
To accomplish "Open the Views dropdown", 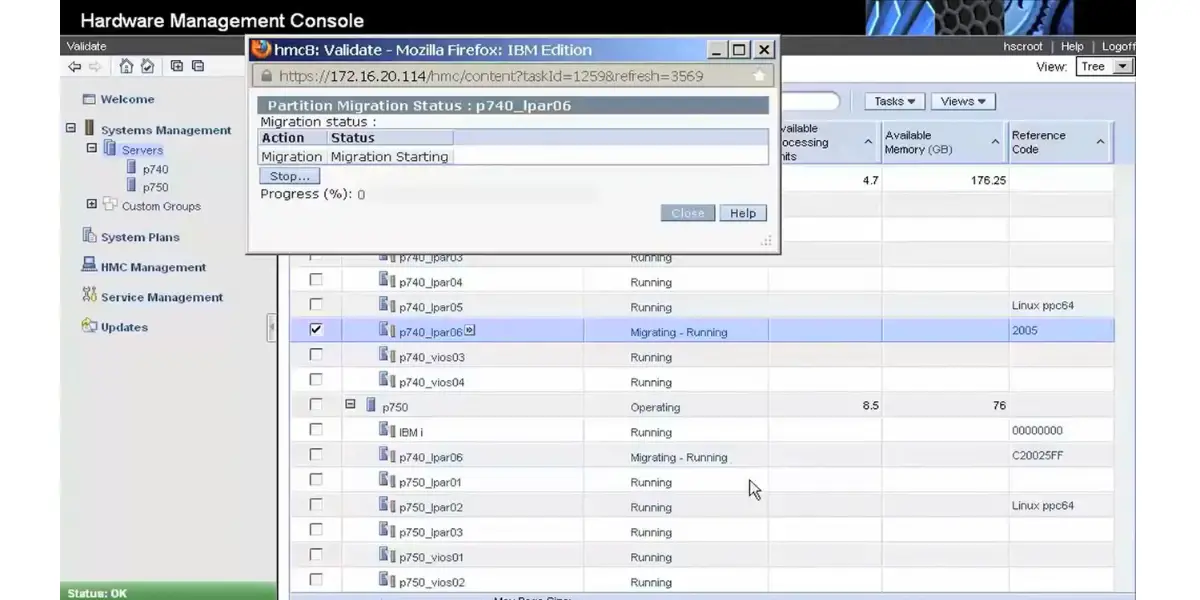I will pyautogui.click(x=963, y=101).
